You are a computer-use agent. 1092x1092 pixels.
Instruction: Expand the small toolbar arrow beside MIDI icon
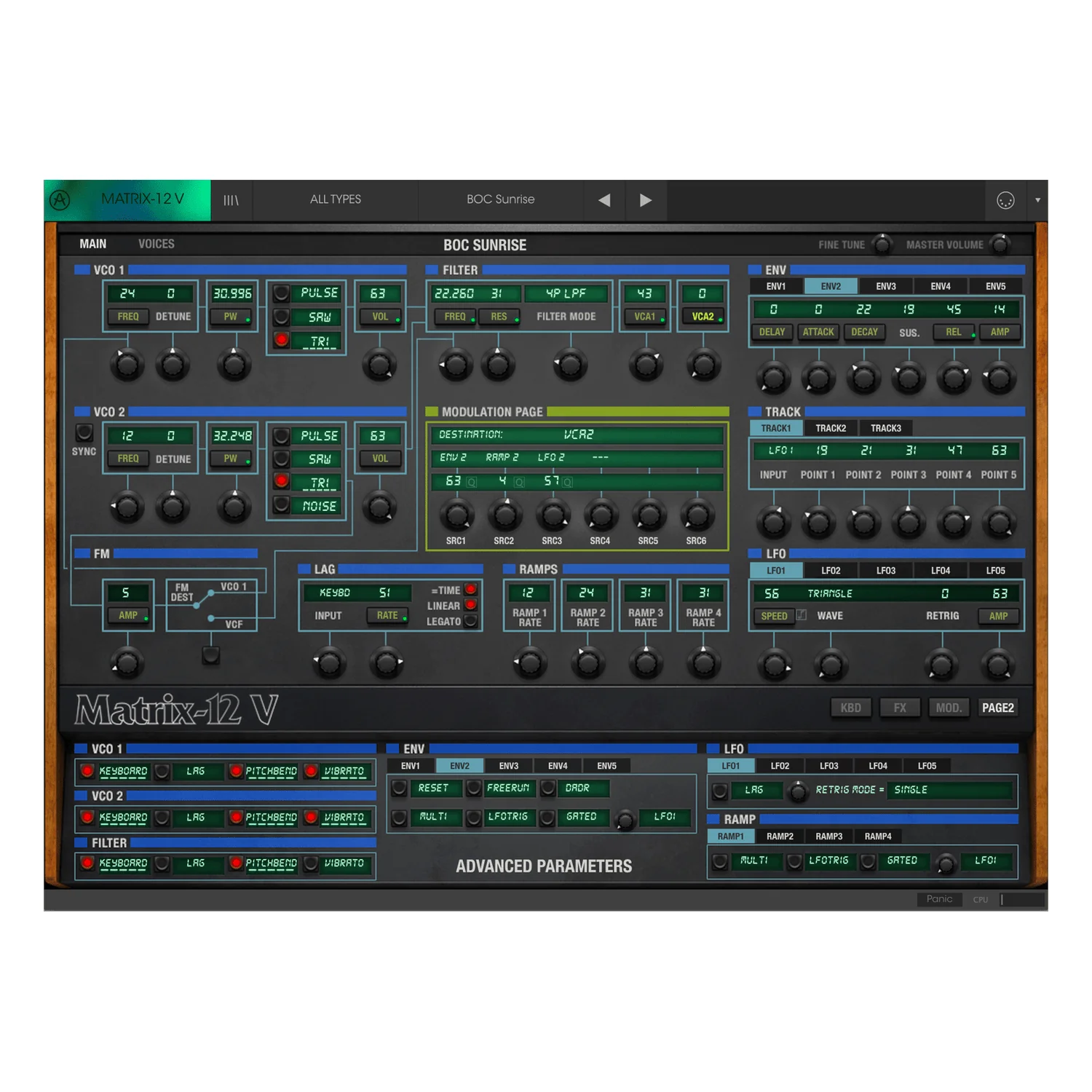click(1037, 200)
